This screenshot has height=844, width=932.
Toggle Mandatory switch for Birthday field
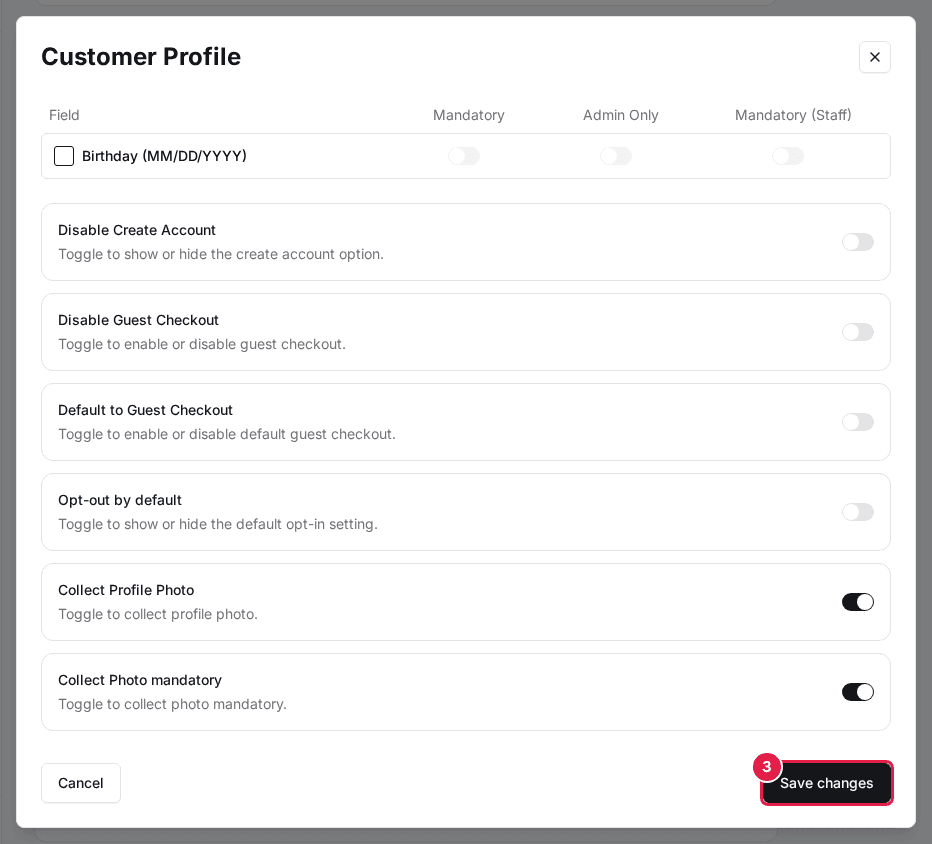tap(464, 156)
